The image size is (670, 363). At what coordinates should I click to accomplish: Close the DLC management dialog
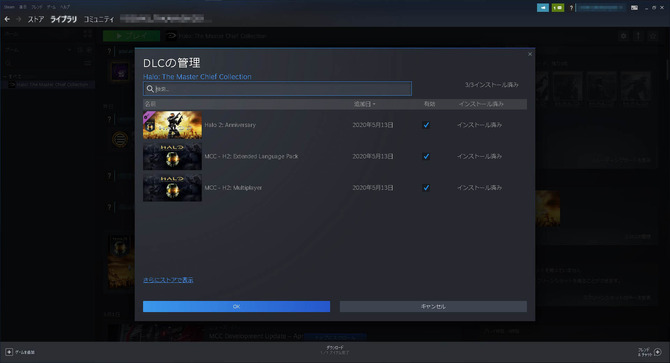click(530, 54)
